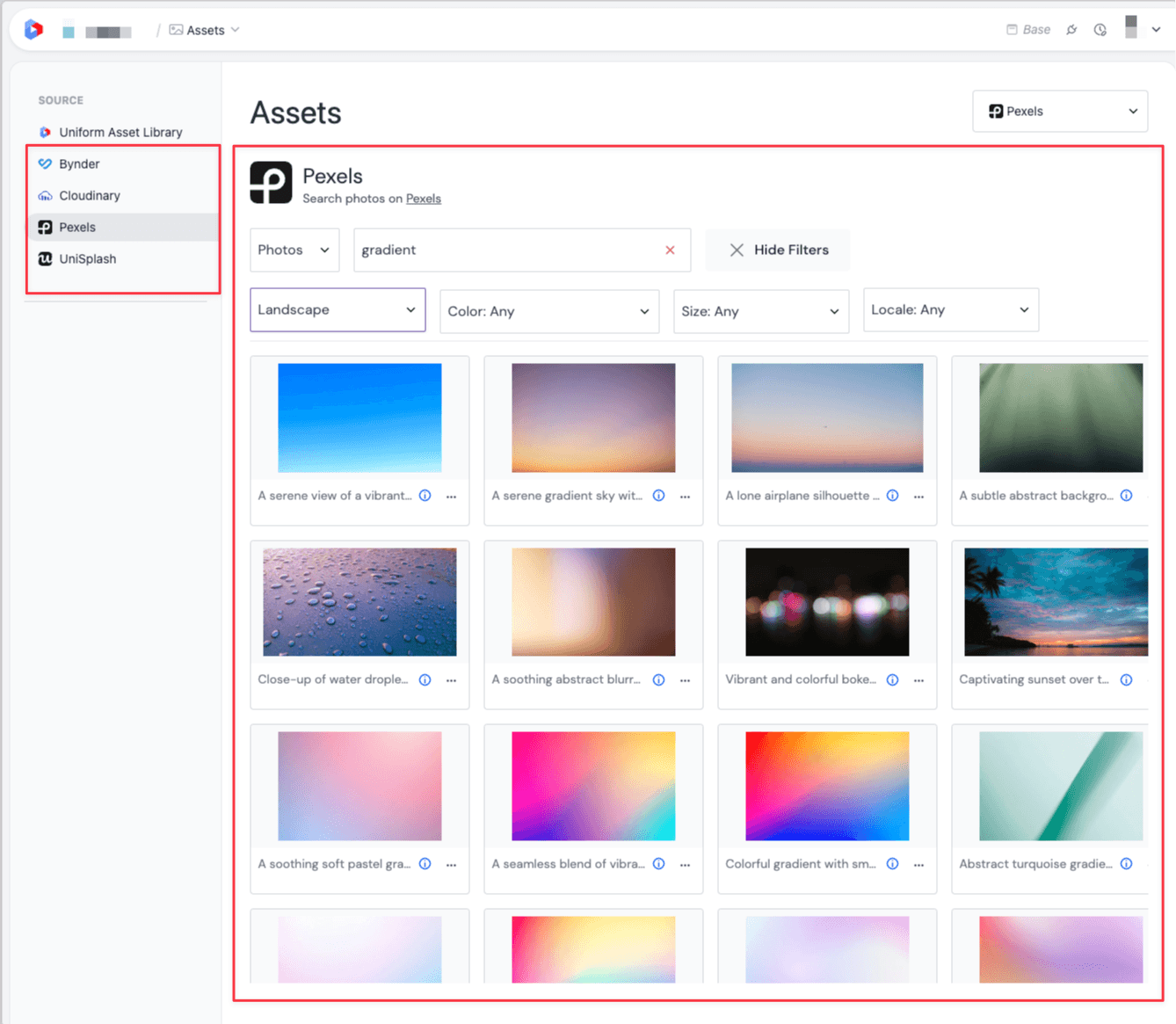Image resolution: width=1176 pixels, height=1024 pixels.
Task: Open the history clock icon in header
Action: coord(1100,30)
